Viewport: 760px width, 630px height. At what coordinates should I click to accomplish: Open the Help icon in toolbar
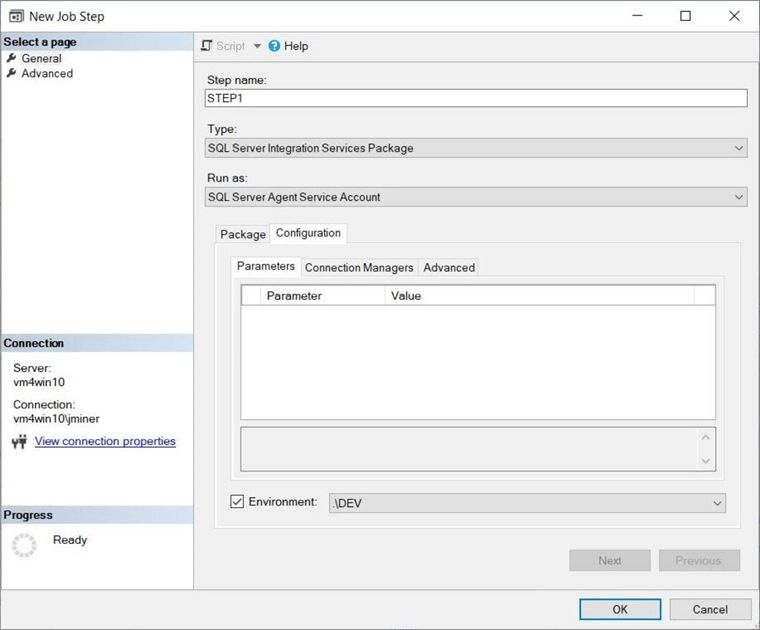tap(274, 46)
